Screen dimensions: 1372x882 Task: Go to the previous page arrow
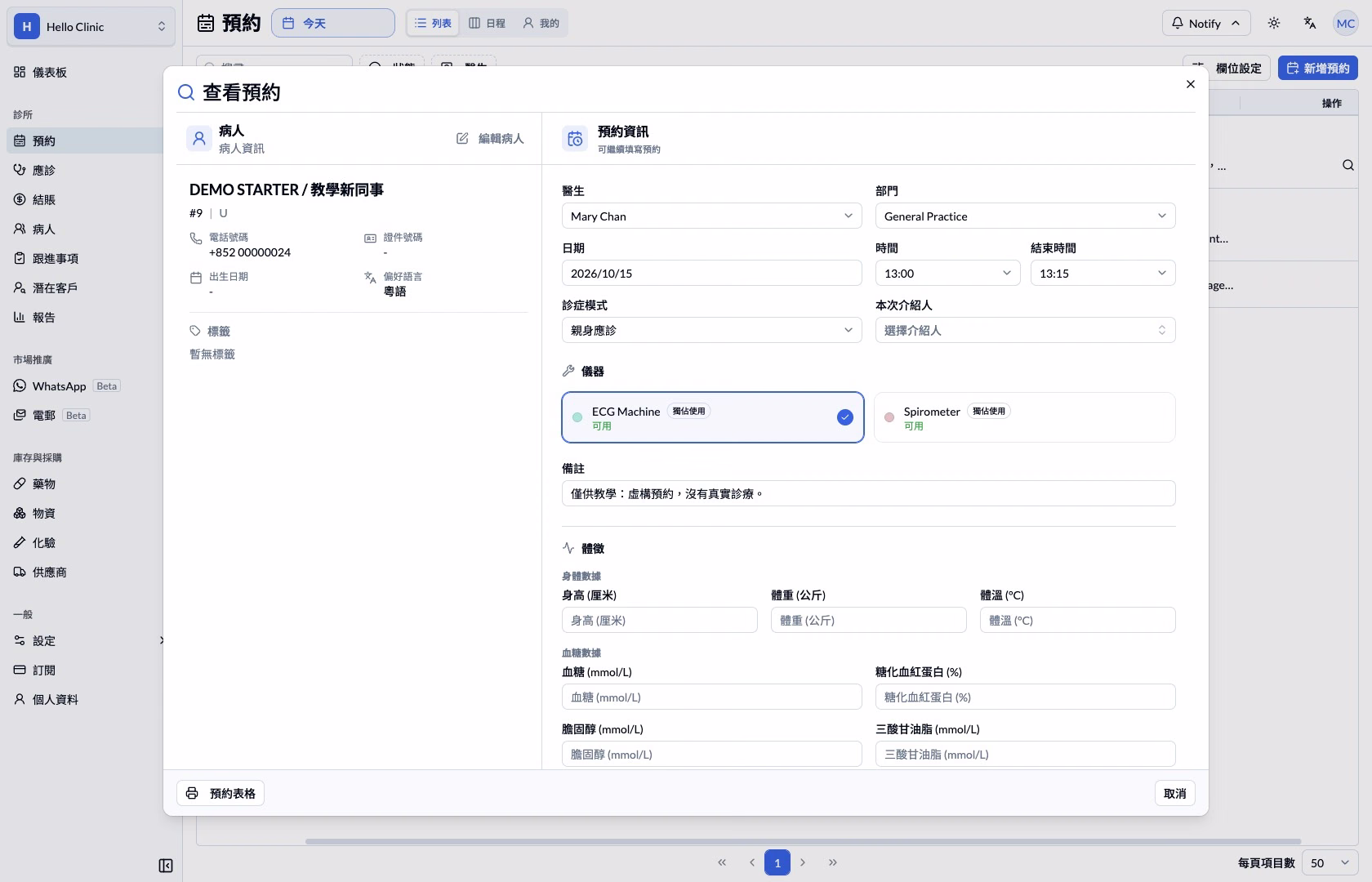(751, 862)
